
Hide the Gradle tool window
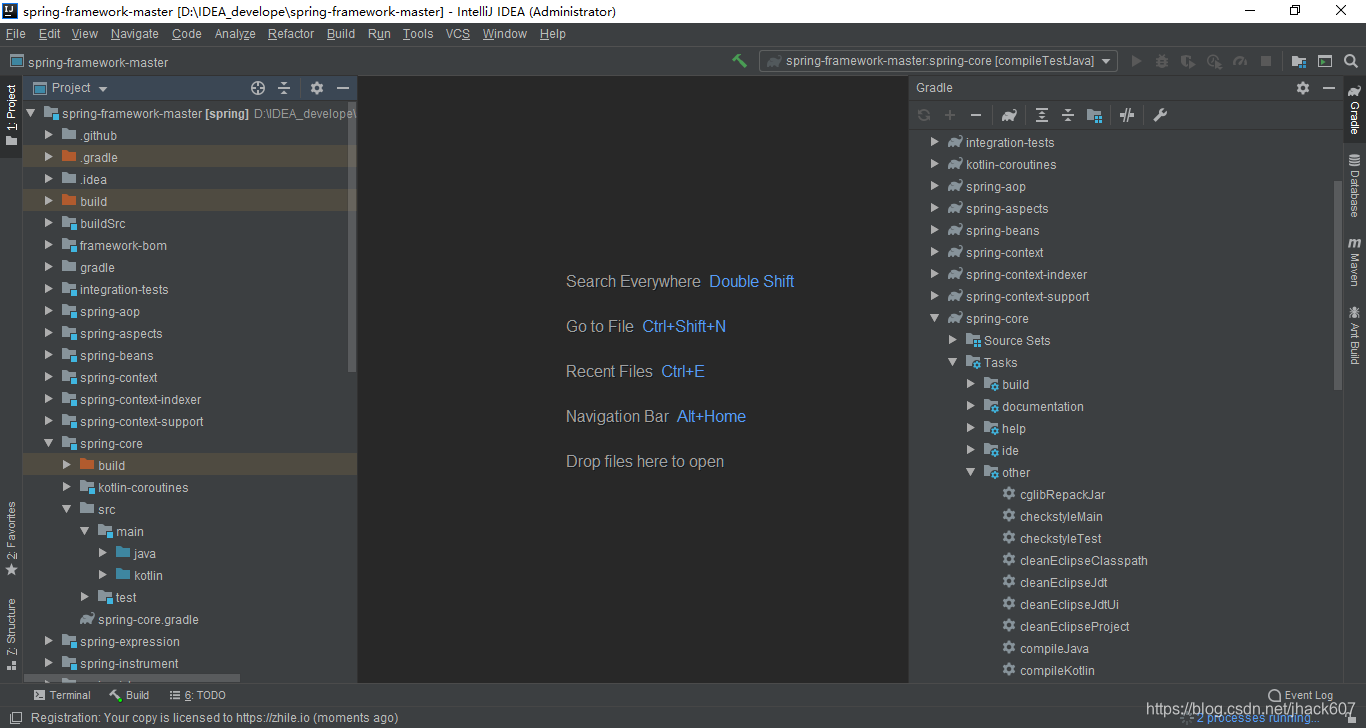click(1329, 88)
